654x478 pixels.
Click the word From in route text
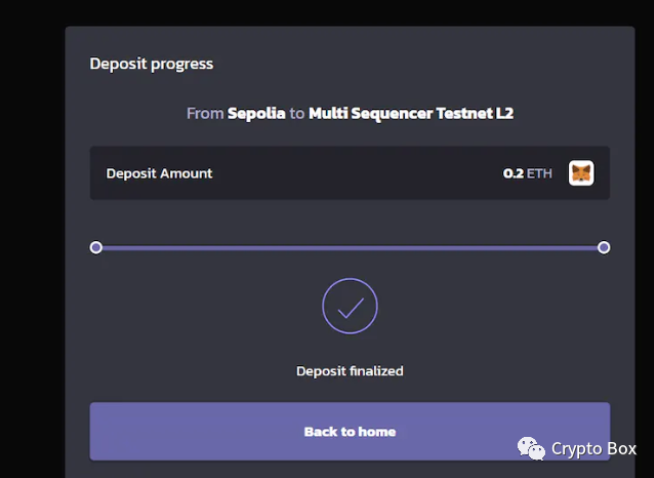(205, 113)
